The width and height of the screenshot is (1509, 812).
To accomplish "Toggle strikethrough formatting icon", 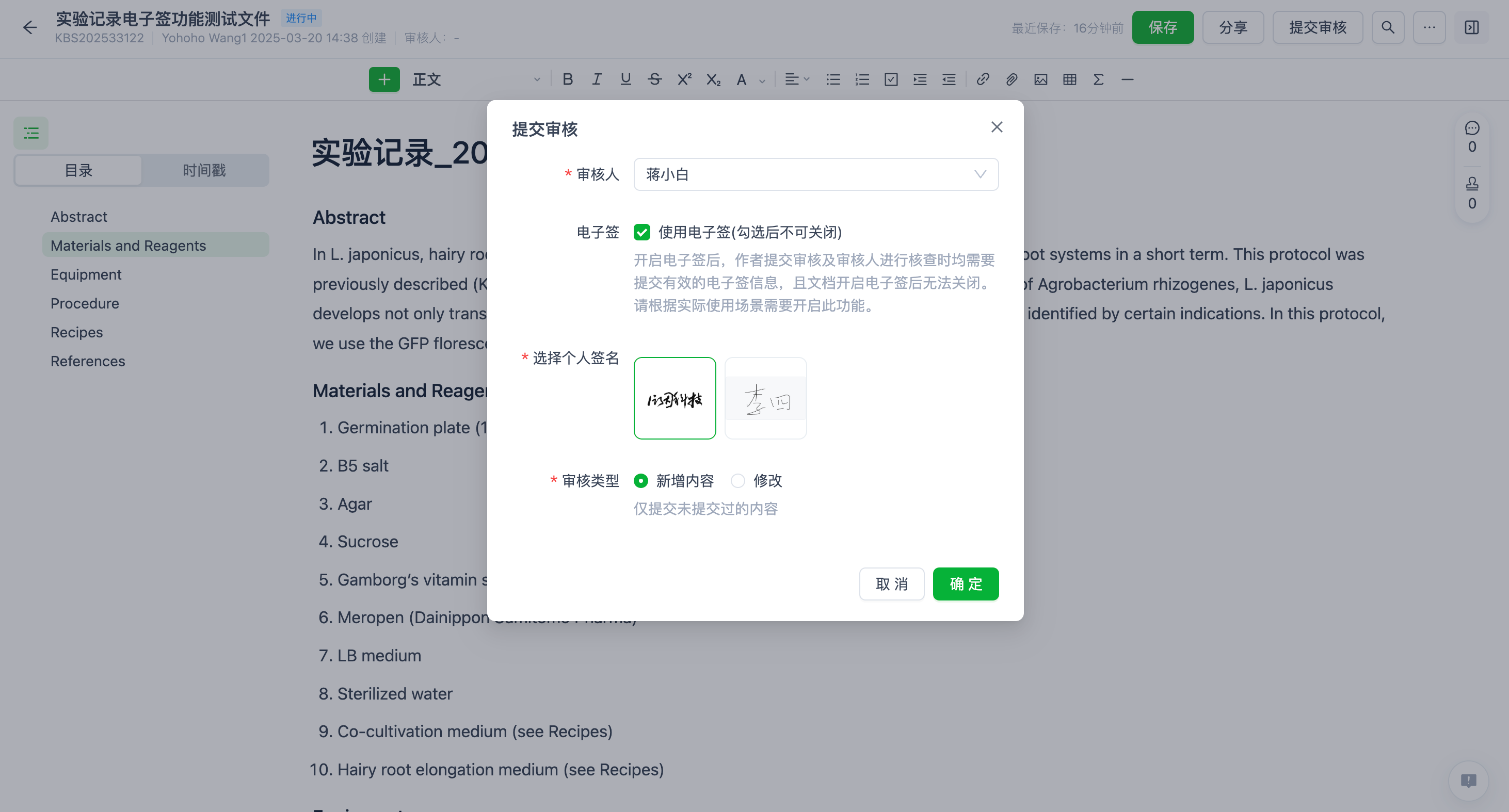I will tap(654, 79).
